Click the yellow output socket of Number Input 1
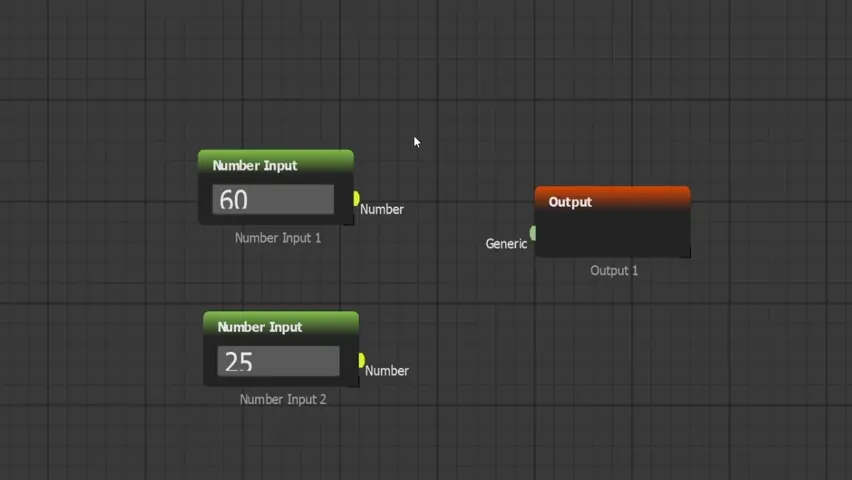The height and width of the screenshot is (480, 852). coord(356,199)
